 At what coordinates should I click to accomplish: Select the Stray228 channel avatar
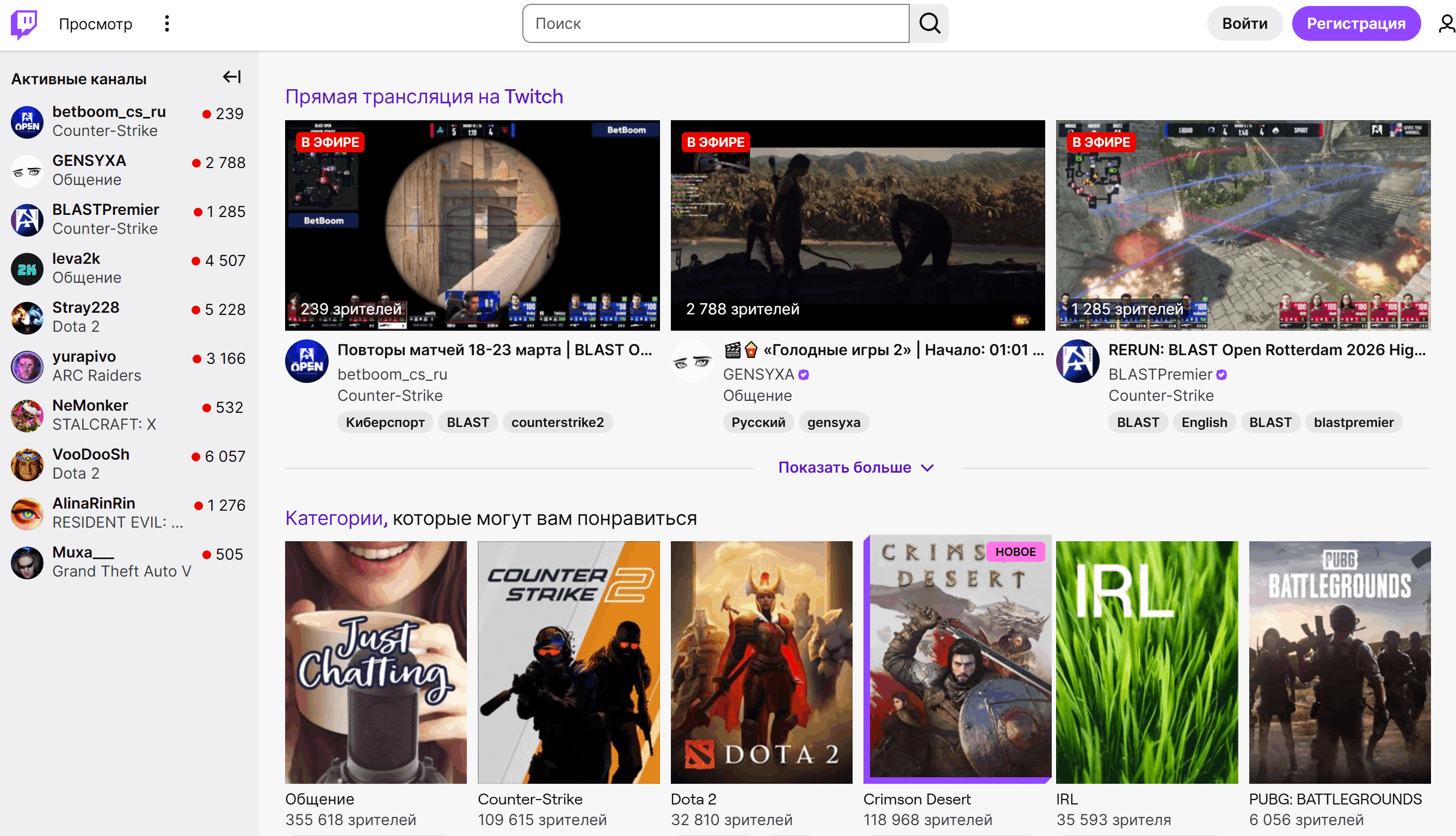[27, 318]
